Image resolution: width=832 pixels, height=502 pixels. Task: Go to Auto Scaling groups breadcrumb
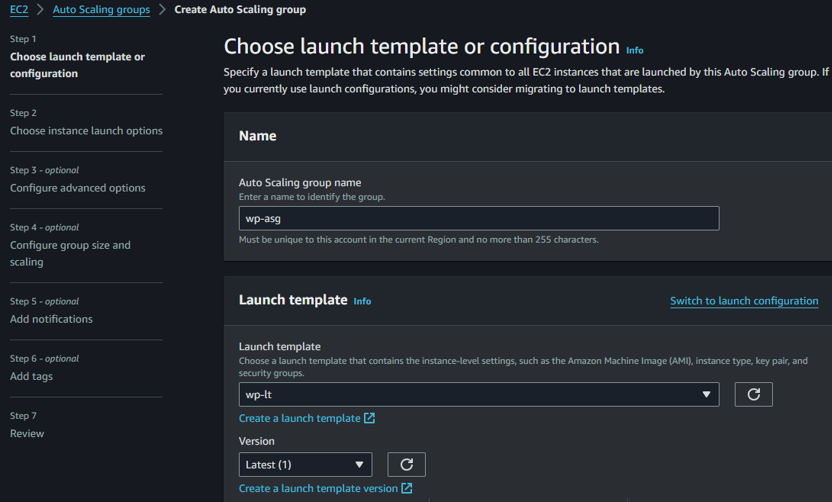point(101,10)
